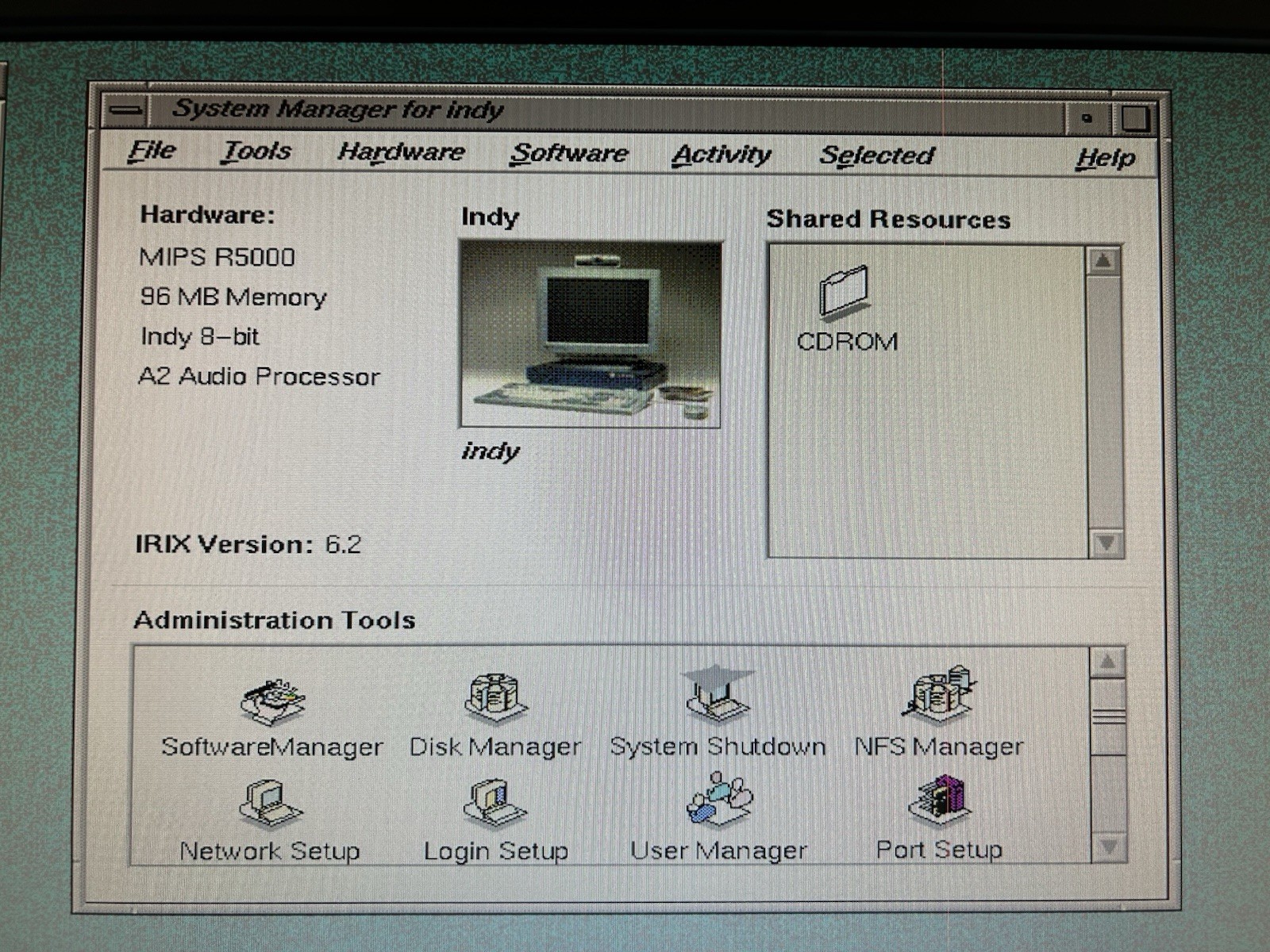This screenshot has width=1270, height=952.
Task: Open the User Manager icon
Action: [x=718, y=800]
